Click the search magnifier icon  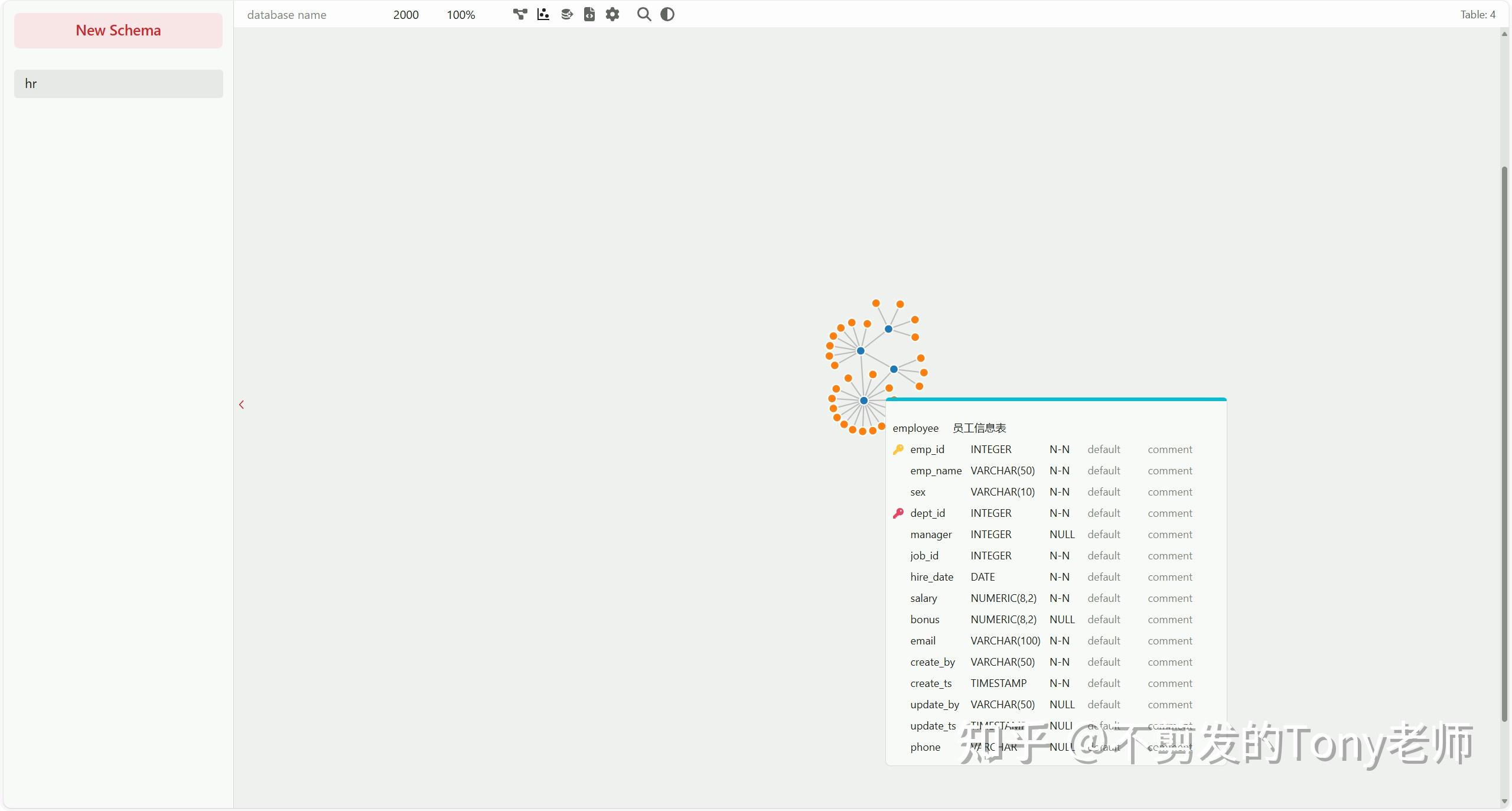(644, 14)
